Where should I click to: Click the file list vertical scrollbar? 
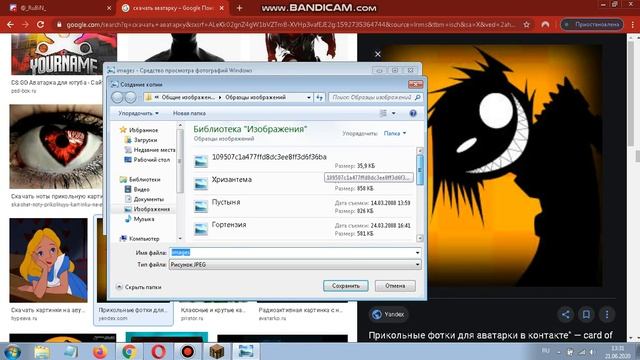pyautogui.click(x=420, y=194)
